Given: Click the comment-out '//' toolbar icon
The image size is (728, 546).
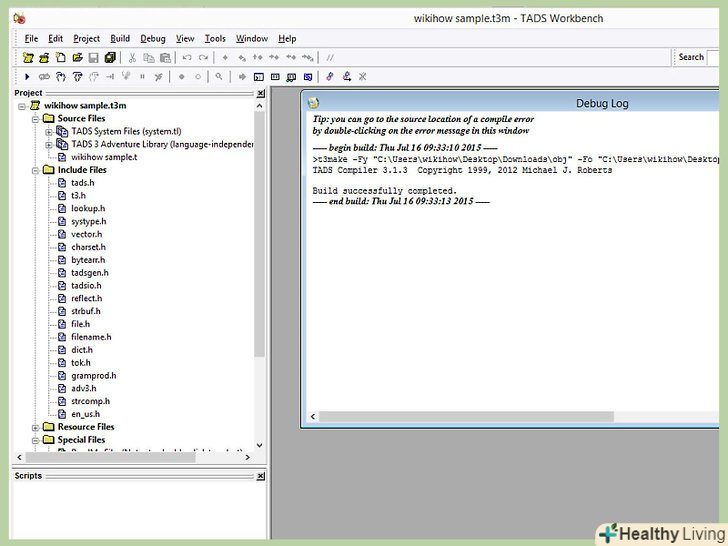Looking at the screenshot, I should pos(330,58).
